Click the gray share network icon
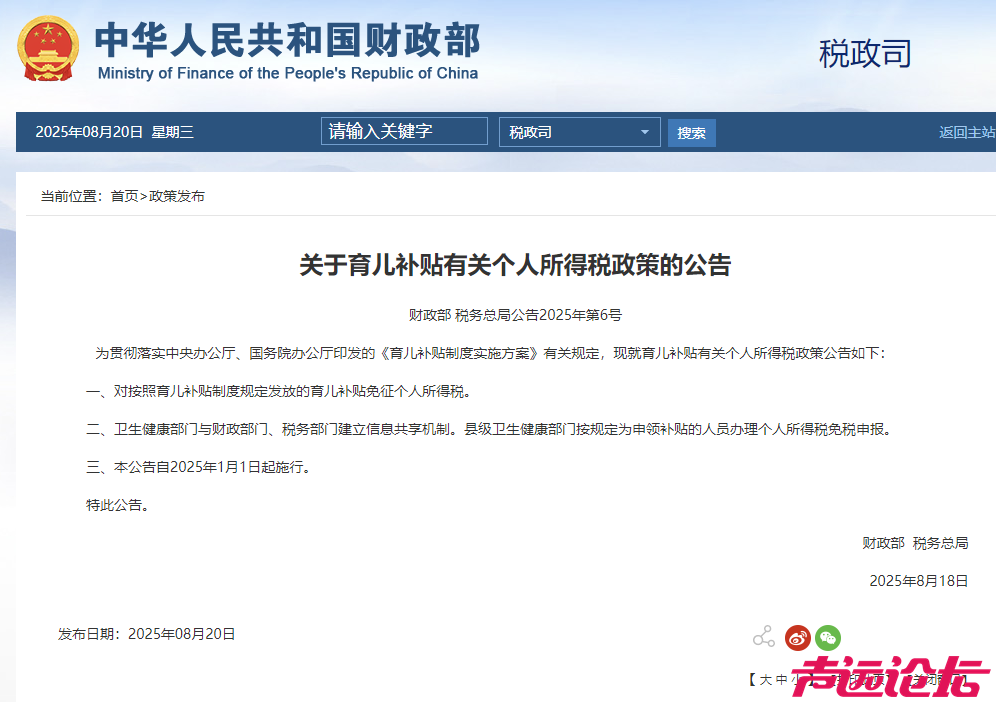Screen dimensions: 996x702 (764, 636)
